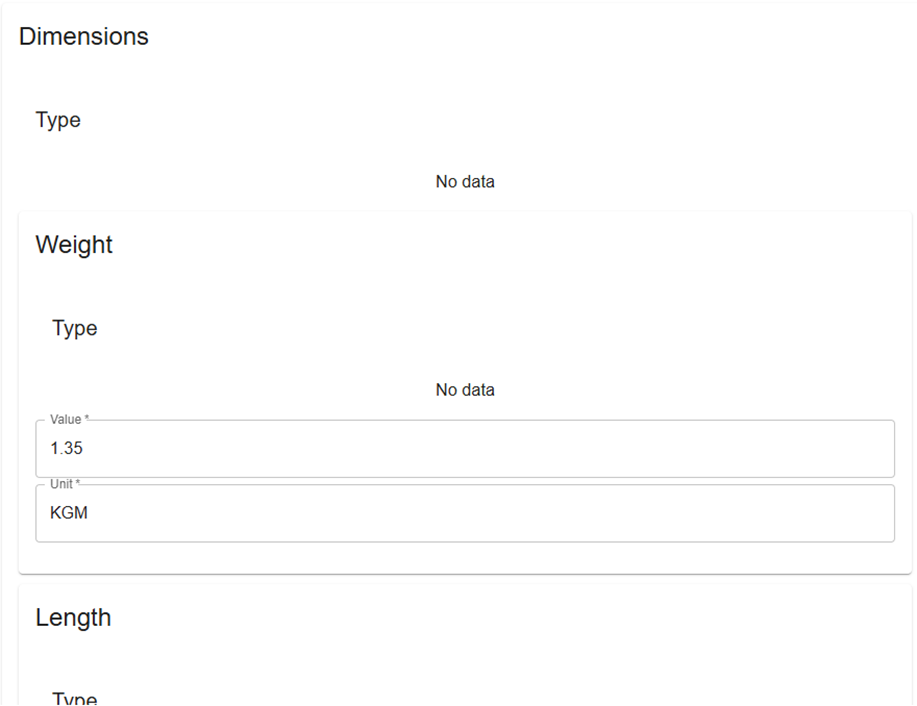Click the Unit field's floating label
The height and width of the screenshot is (706, 917).
tap(62, 484)
